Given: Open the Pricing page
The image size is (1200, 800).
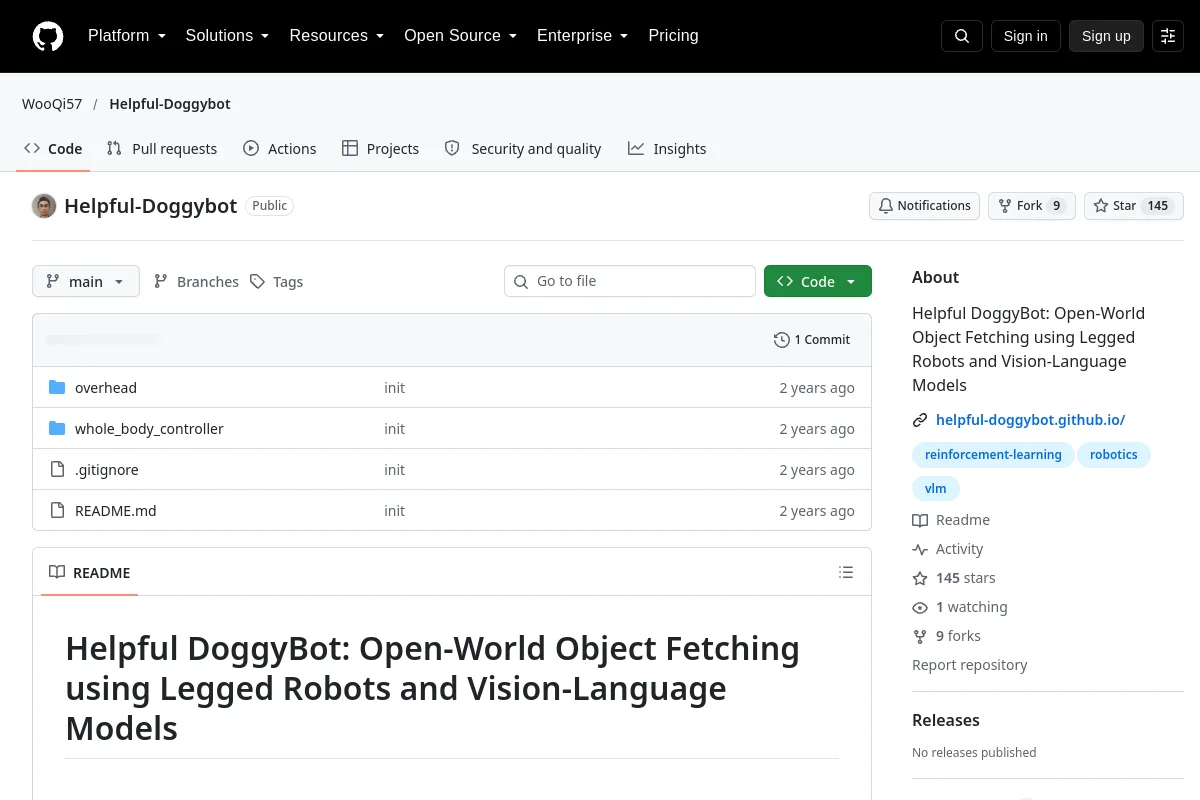Looking at the screenshot, I should tap(673, 36).
